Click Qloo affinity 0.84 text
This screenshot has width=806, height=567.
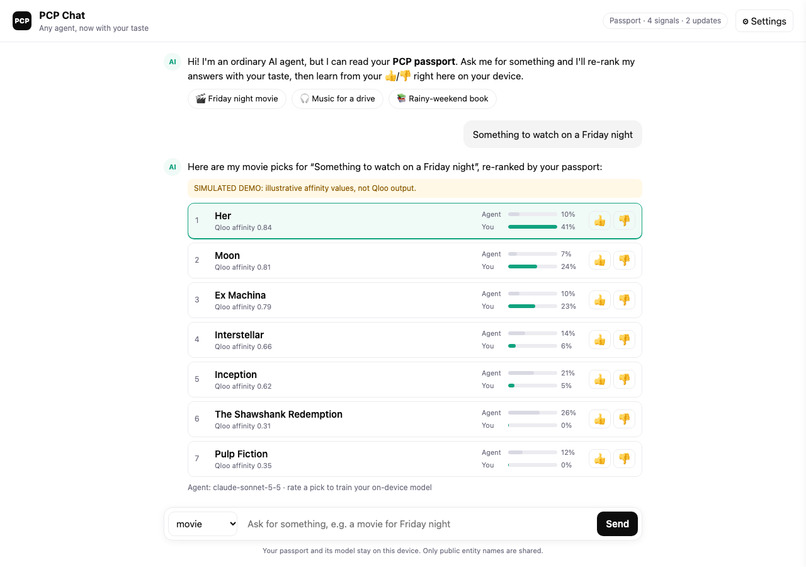[243, 228]
